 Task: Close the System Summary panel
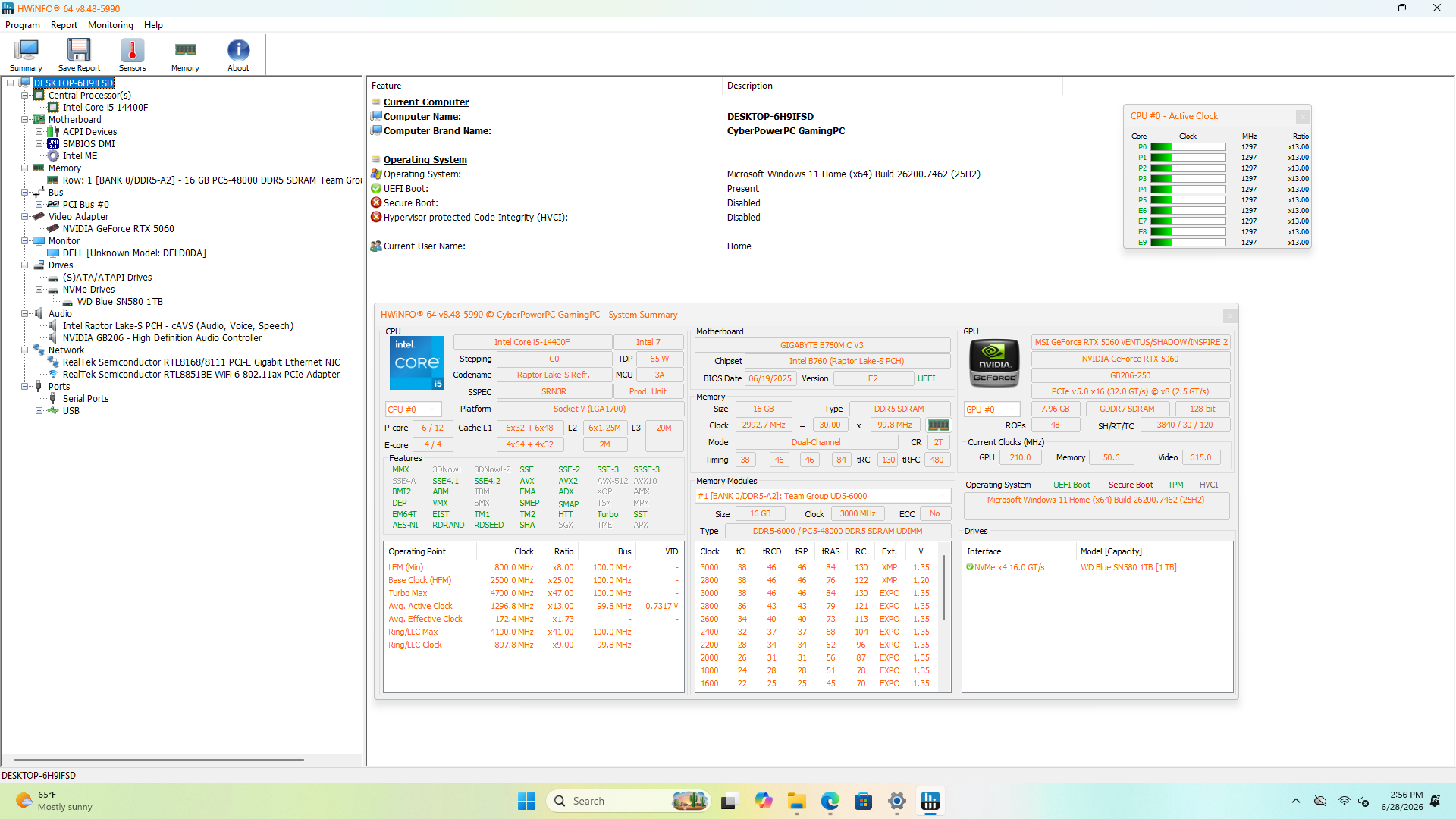click(x=1229, y=315)
